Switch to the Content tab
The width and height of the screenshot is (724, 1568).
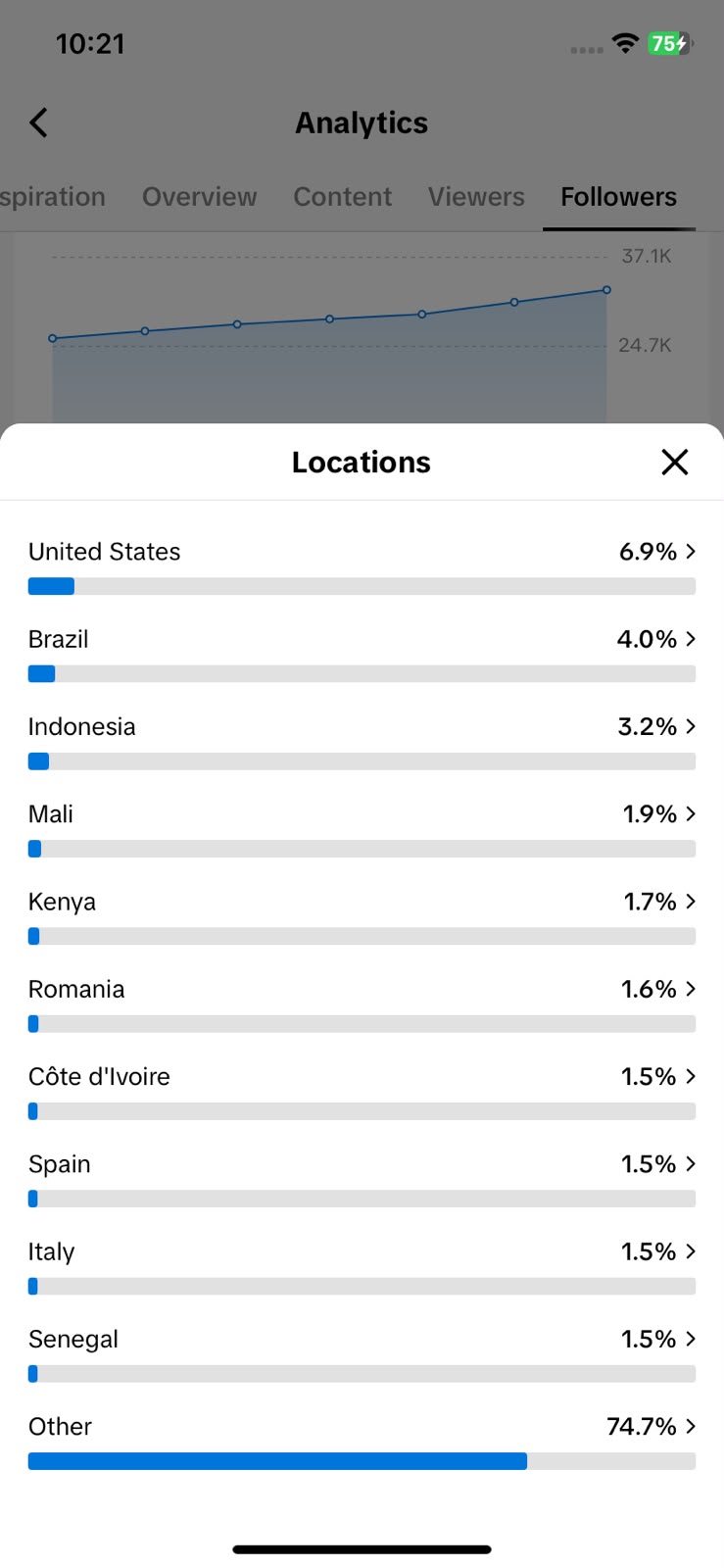(343, 197)
